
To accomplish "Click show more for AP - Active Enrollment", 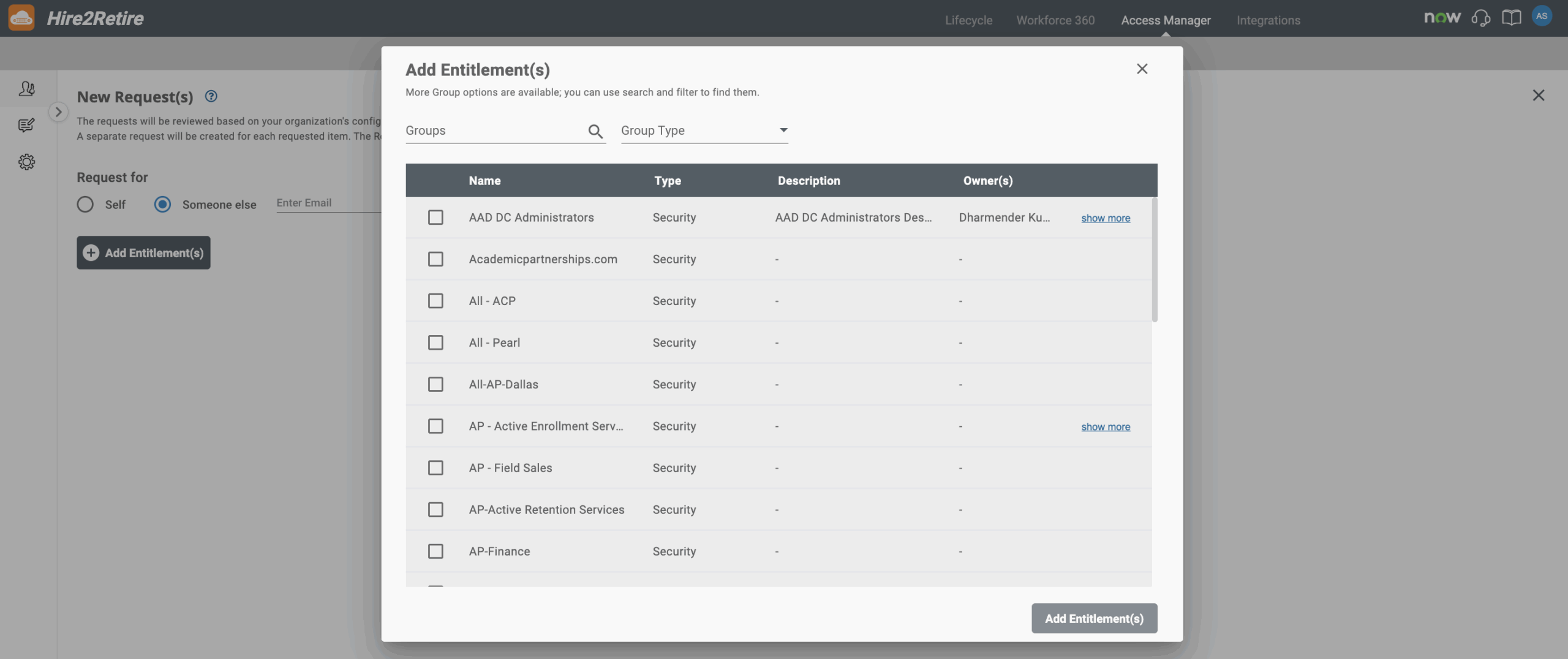I will 1105,426.
